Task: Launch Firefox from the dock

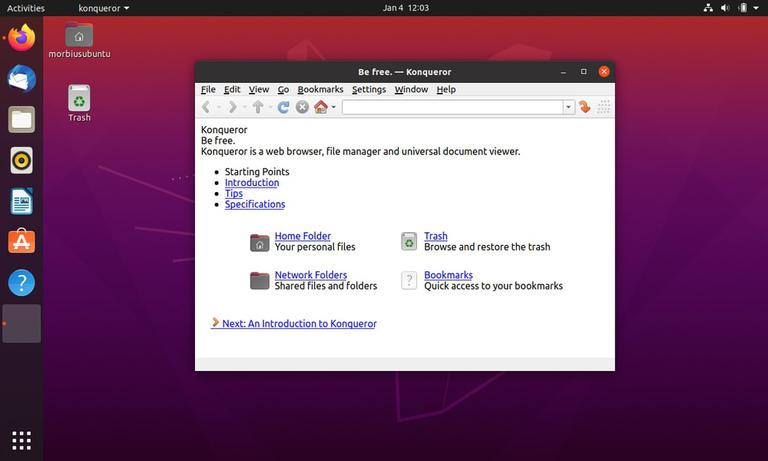Action: pos(22,38)
